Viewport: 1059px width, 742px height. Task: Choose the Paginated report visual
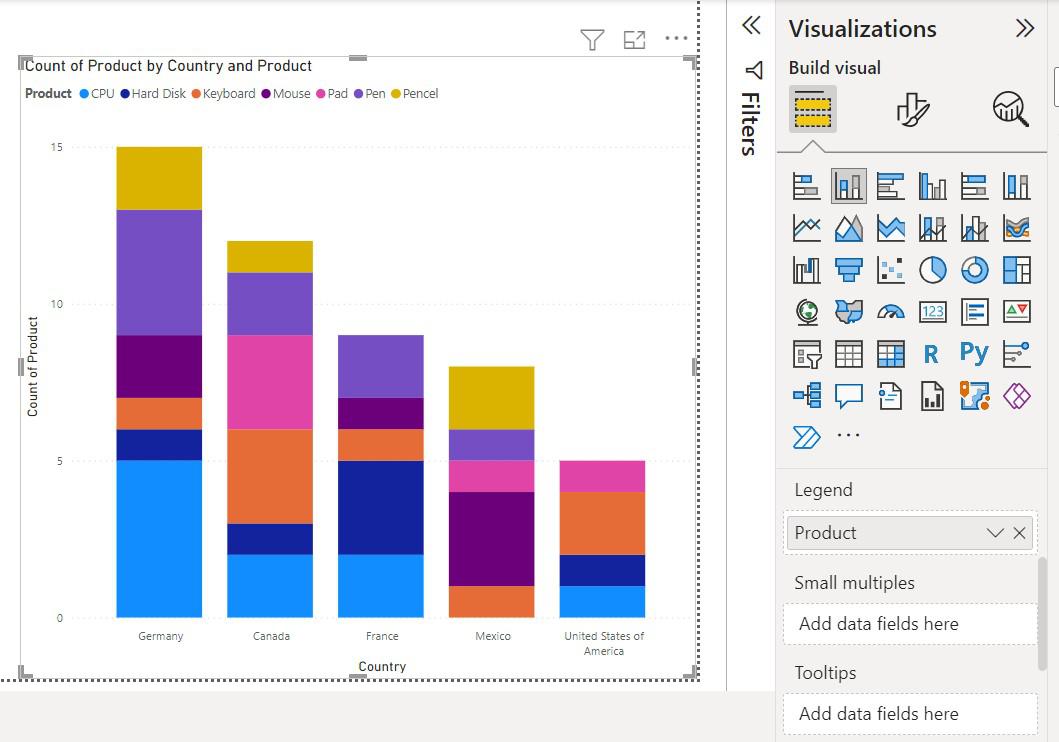932,396
